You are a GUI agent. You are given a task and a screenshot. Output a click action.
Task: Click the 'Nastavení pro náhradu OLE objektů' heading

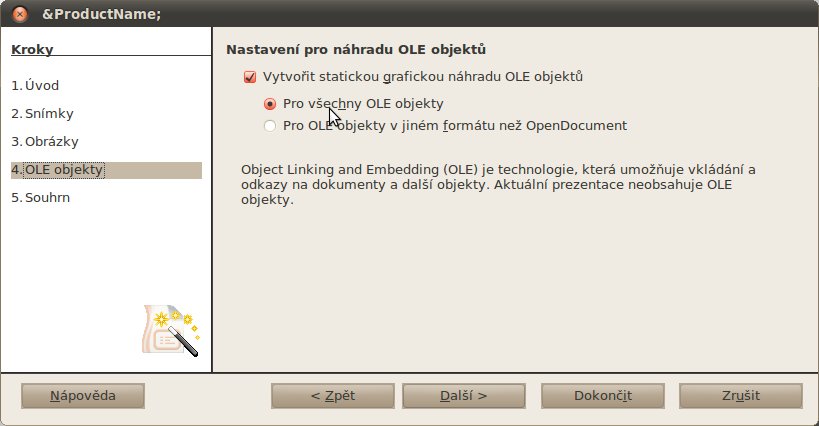coord(356,50)
